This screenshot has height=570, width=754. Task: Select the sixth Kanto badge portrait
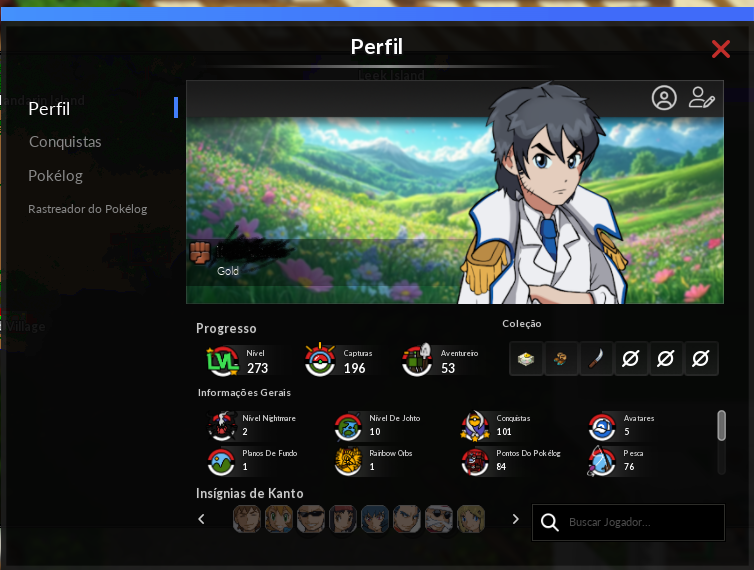407,519
